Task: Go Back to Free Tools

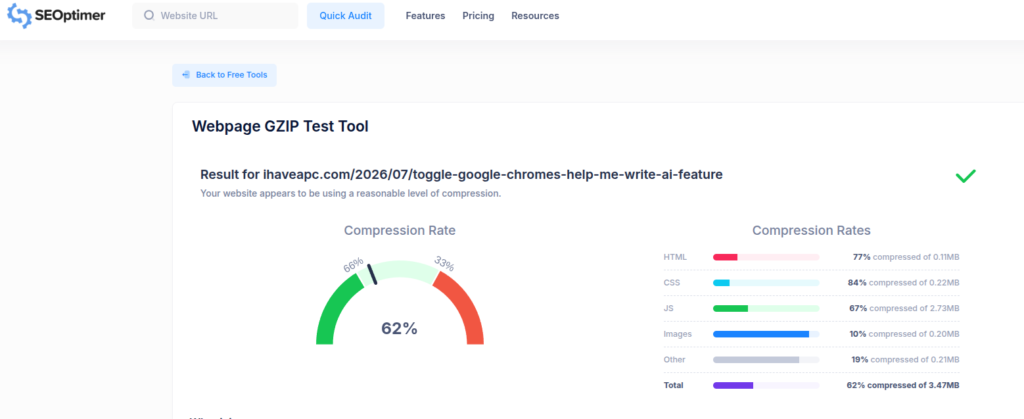Action: click(224, 75)
